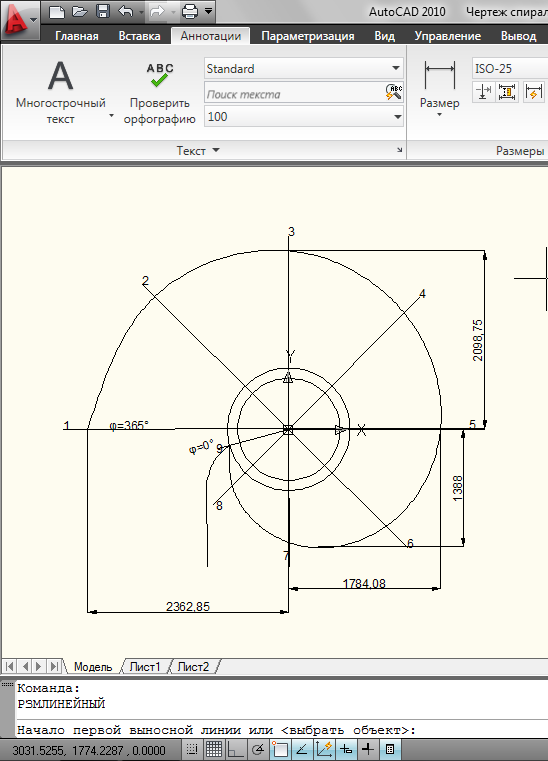Screen dimensions: 548x761
Task: Go to the previous layout tab arrow
Action: click(x=25, y=666)
